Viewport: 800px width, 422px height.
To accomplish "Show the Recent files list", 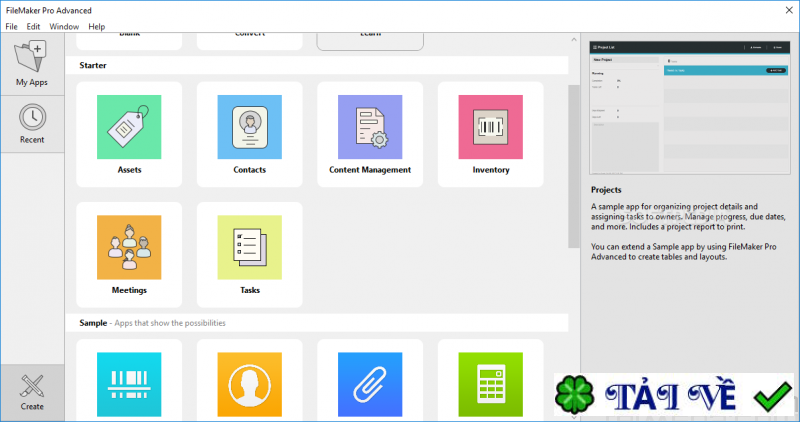I will pos(32,124).
